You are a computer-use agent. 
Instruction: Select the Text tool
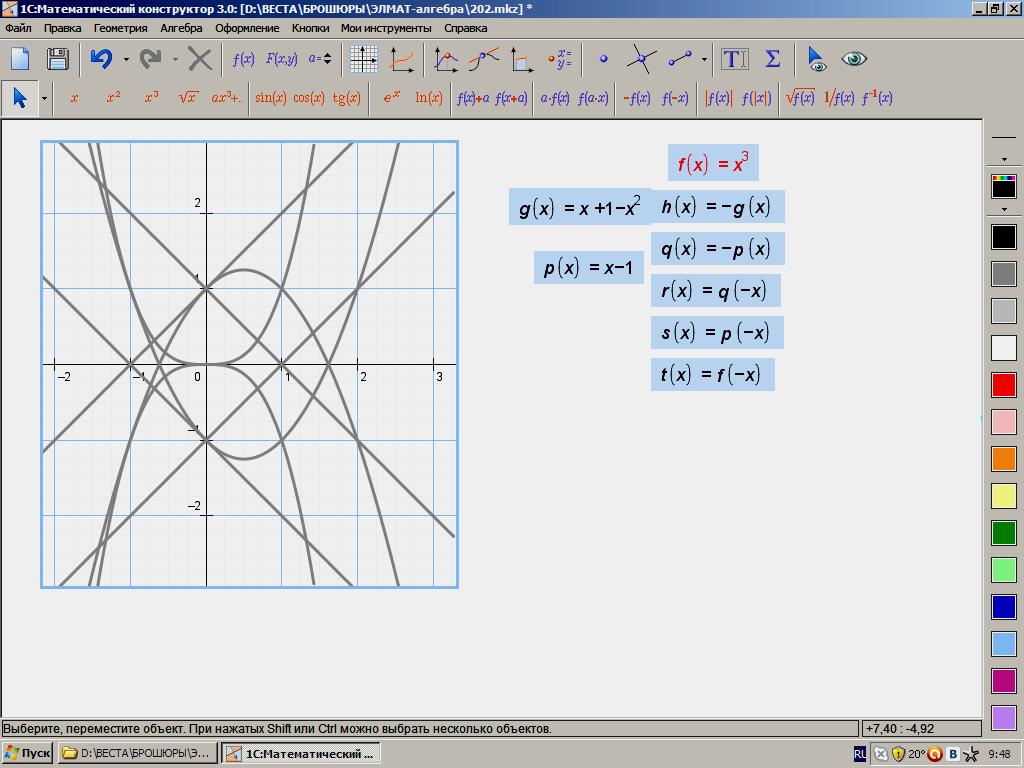pyautogui.click(x=734, y=59)
